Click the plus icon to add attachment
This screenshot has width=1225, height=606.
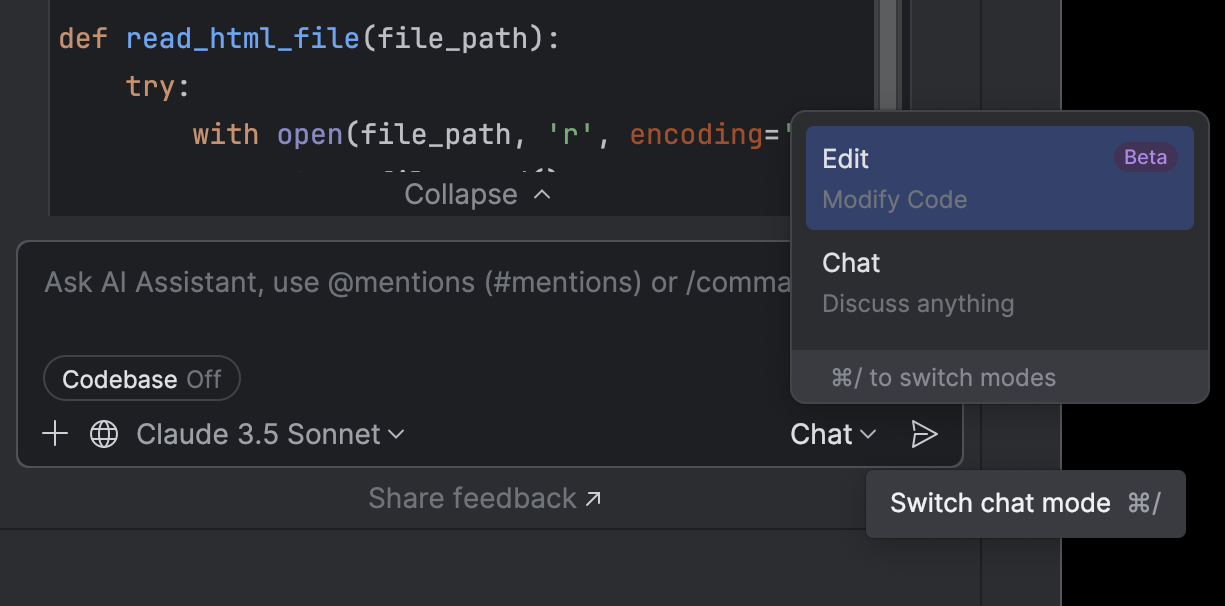(55, 434)
